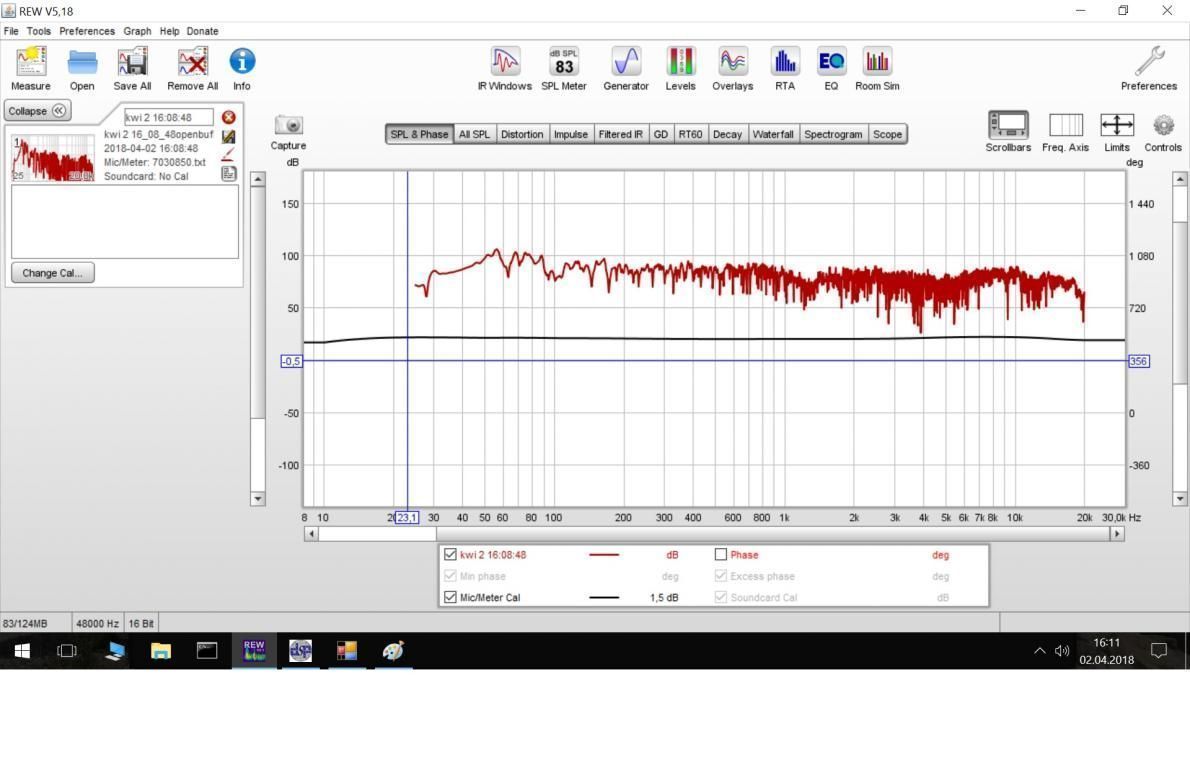The width and height of the screenshot is (1190, 768).
Task: Switch to the Spectrogram tab
Action: (833, 134)
